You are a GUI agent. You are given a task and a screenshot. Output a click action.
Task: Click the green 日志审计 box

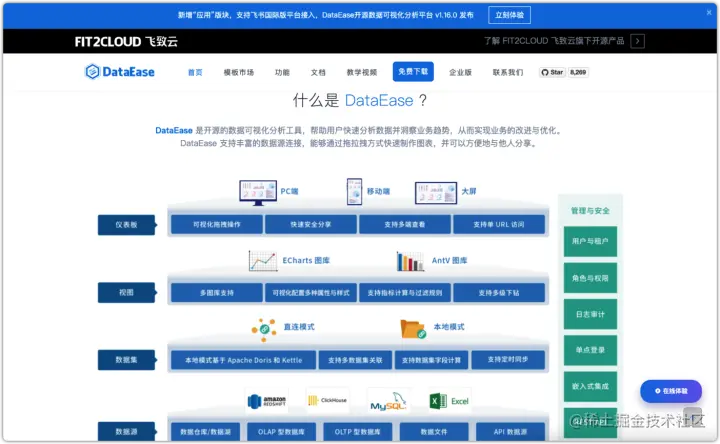(590, 314)
